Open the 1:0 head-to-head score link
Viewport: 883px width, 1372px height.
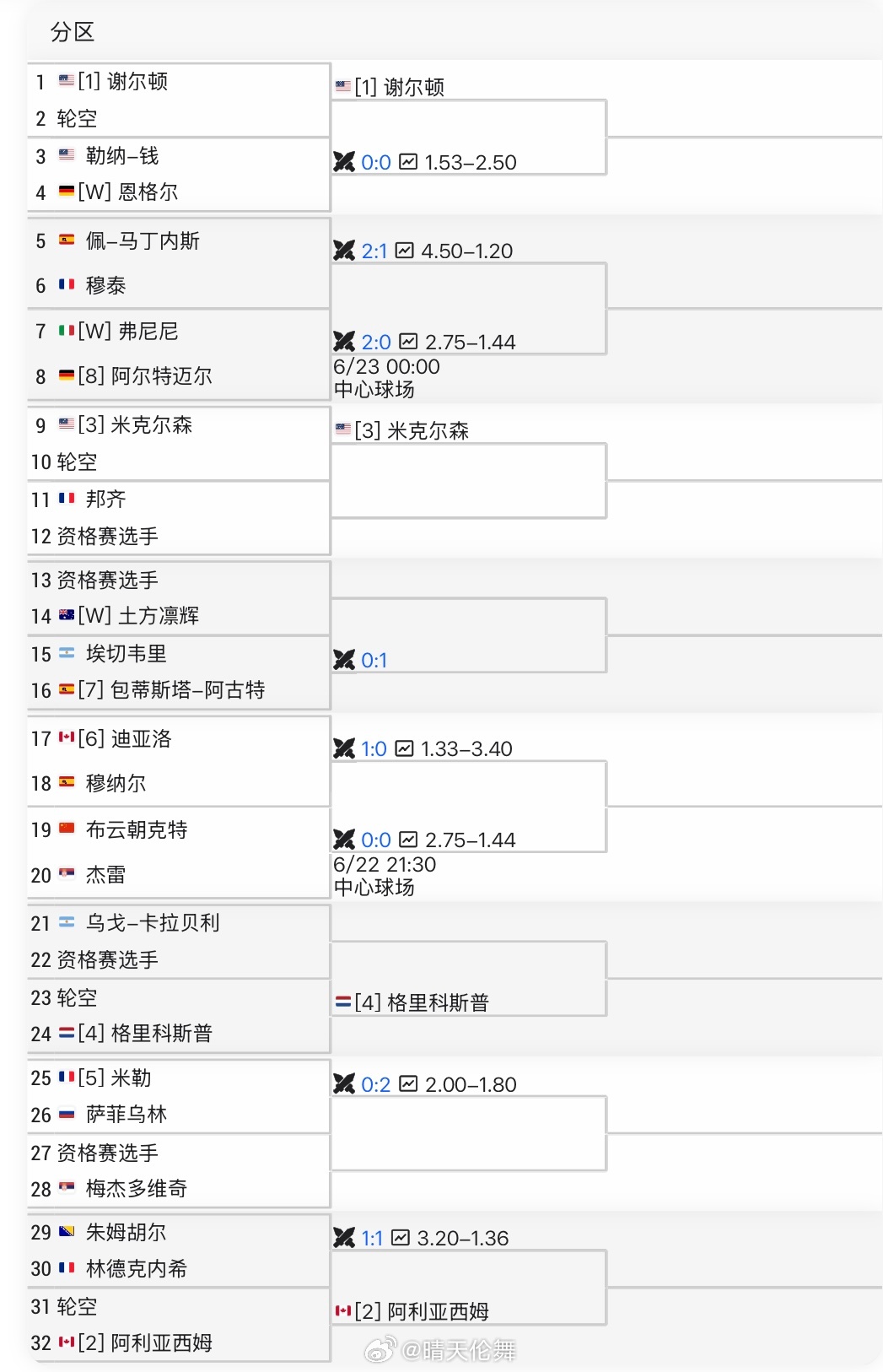coord(374,748)
